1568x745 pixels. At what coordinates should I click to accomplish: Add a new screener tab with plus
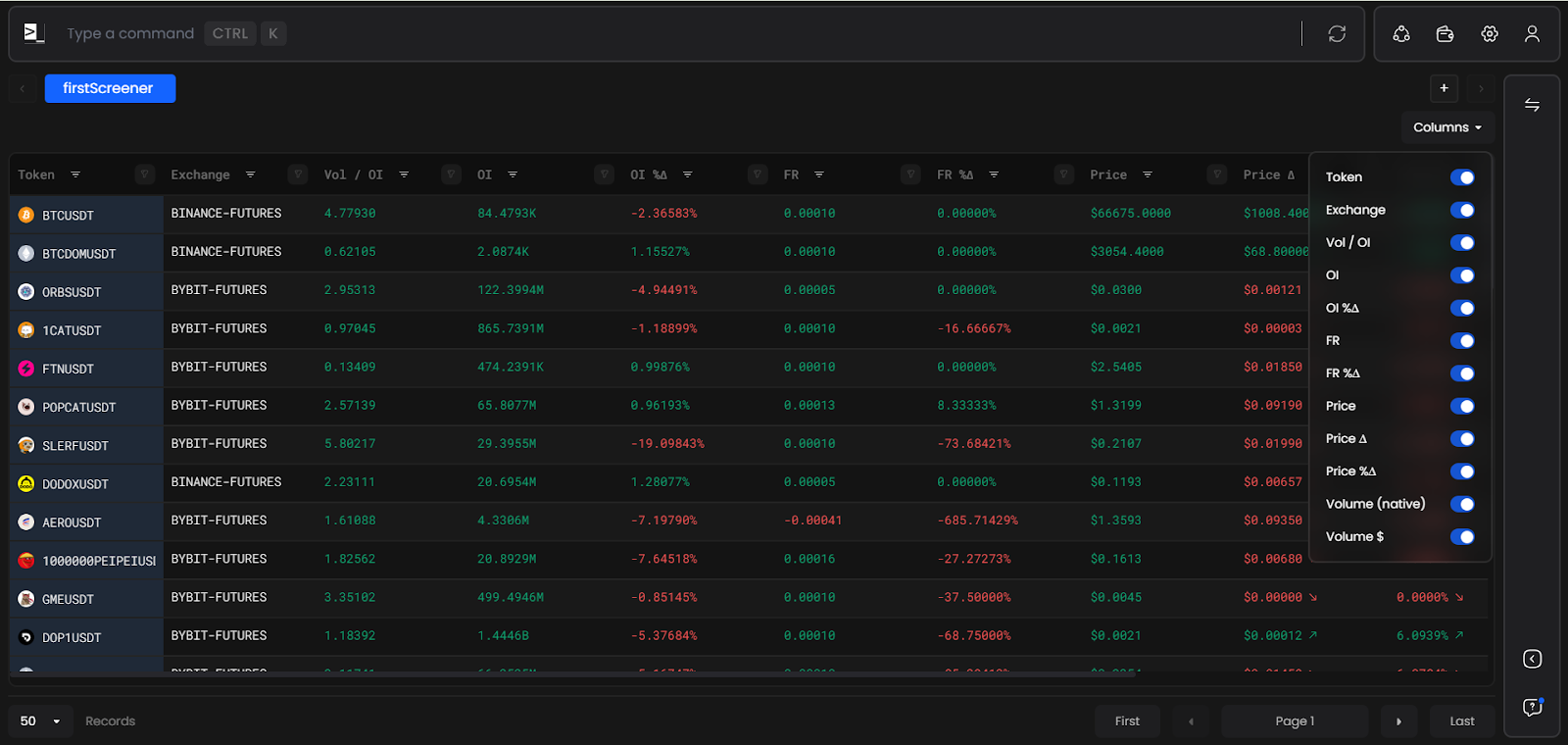click(1444, 88)
